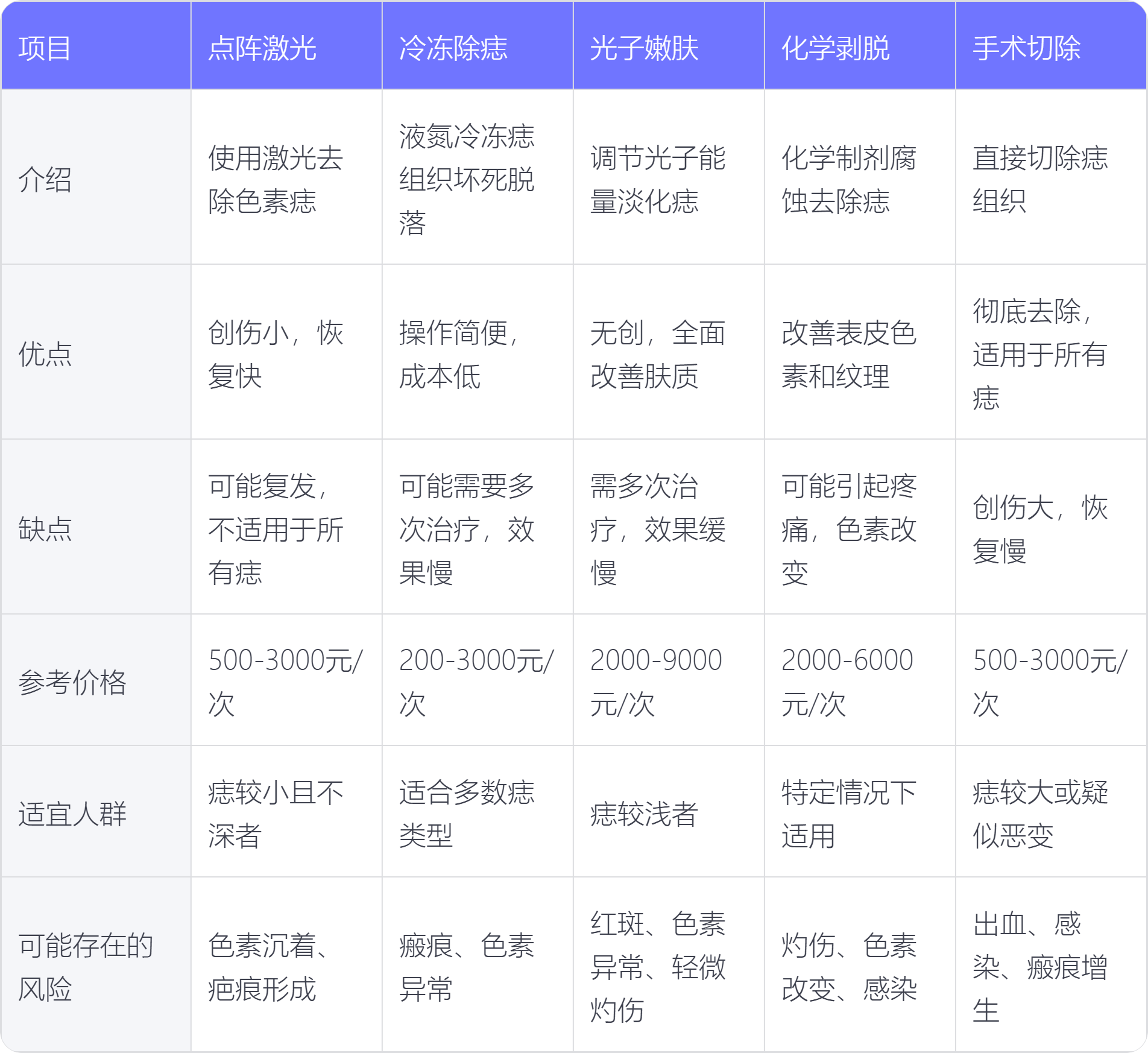Click the 适宜人群 row label
The height and width of the screenshot is (1053, 1148).
(72, 814)
